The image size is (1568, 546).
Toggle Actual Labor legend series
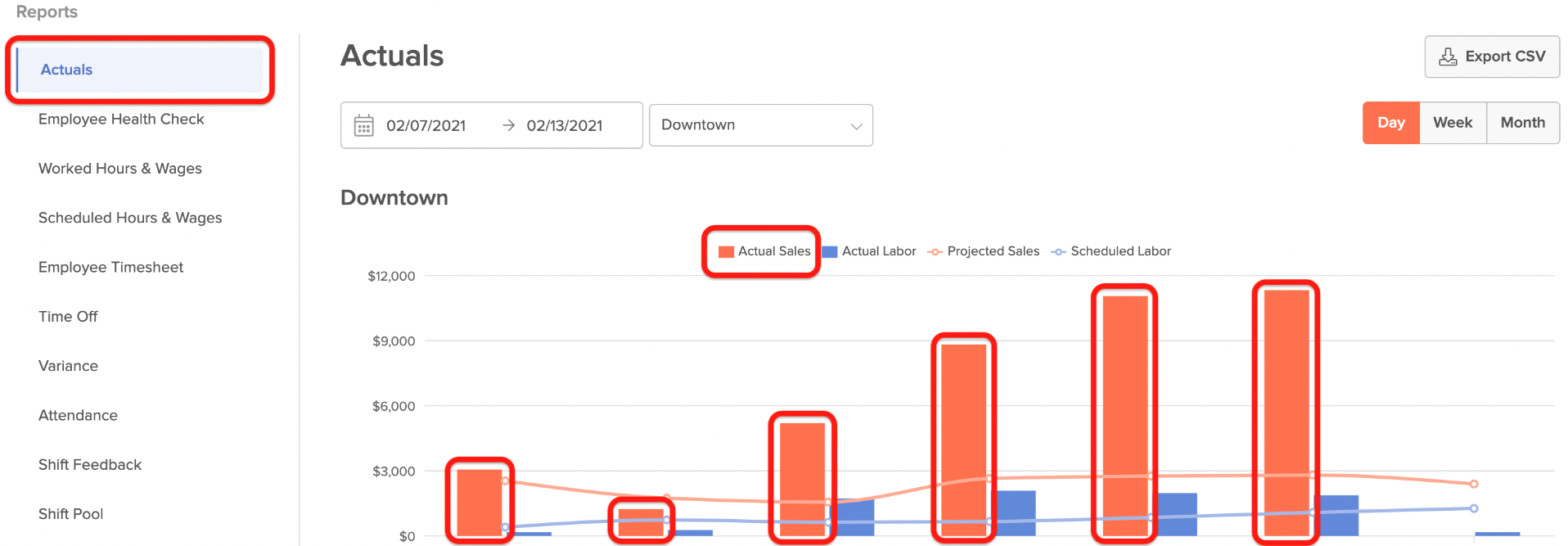pyautogui.click(x=869, y=251)
